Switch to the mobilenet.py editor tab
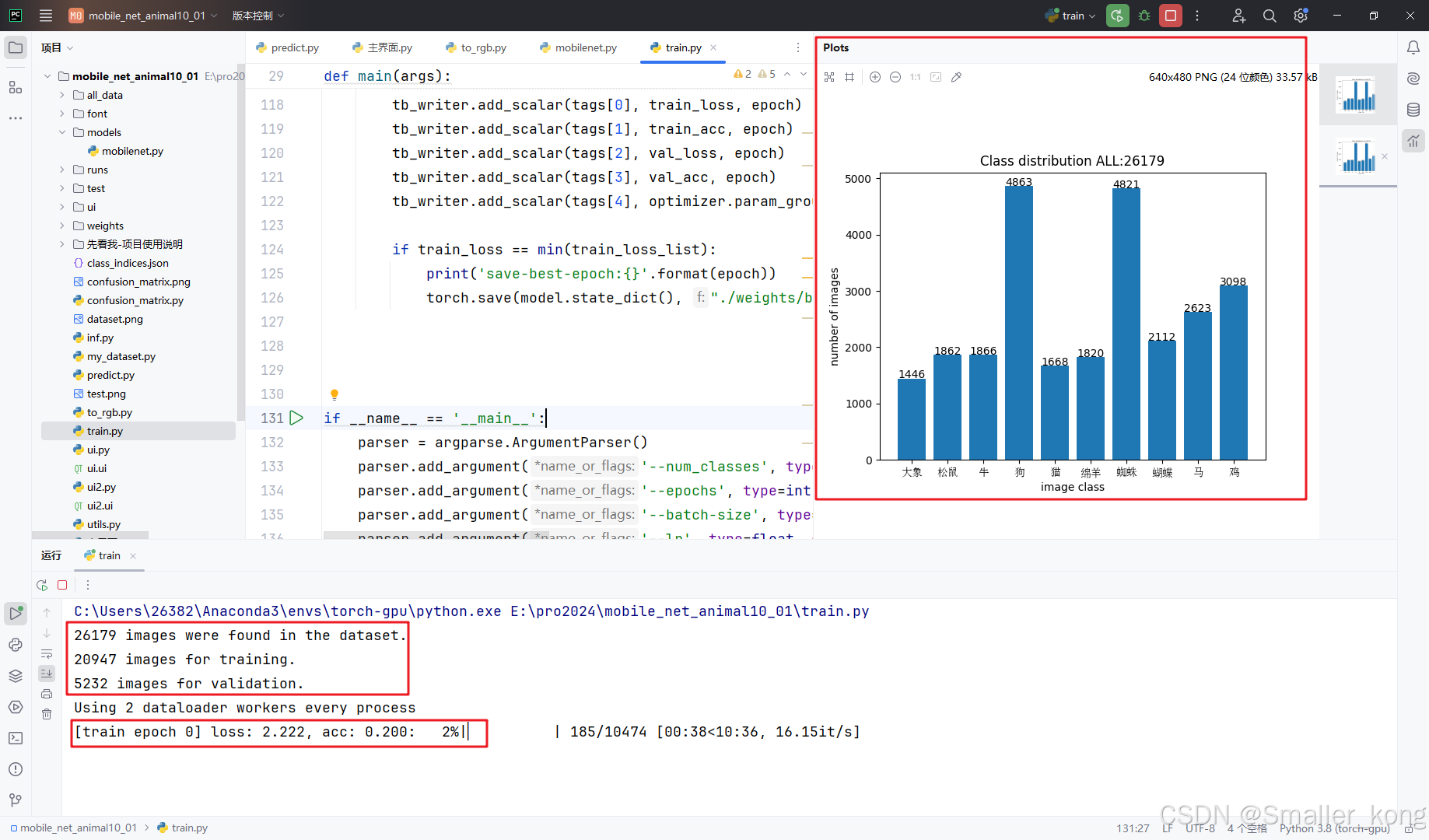The image size is (1429, 840). click(x=578, y=47)
